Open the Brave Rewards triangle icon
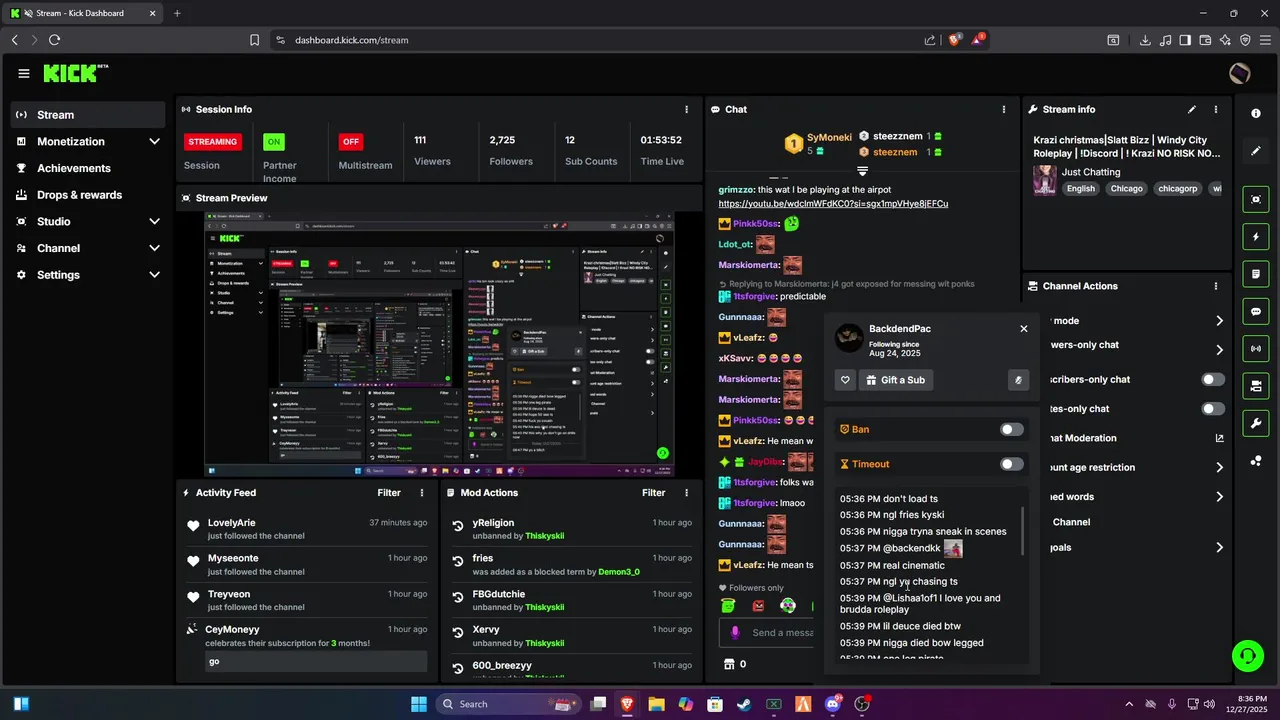 click(979, 40)
